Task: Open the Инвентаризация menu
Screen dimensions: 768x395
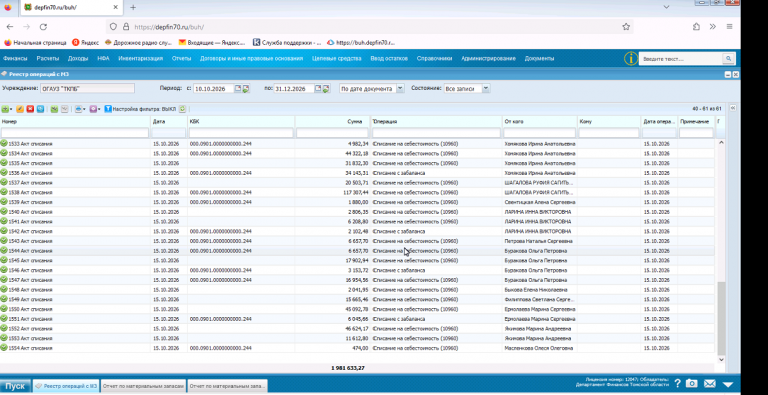Action: point(140,58)
